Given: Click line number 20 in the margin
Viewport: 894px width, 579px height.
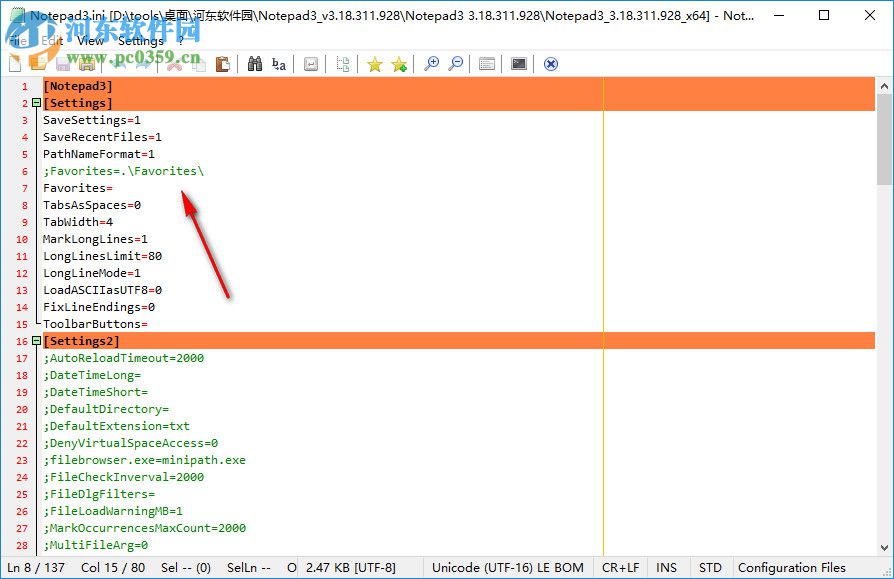Looking at the screenshot, I should [x=22, y=409].
